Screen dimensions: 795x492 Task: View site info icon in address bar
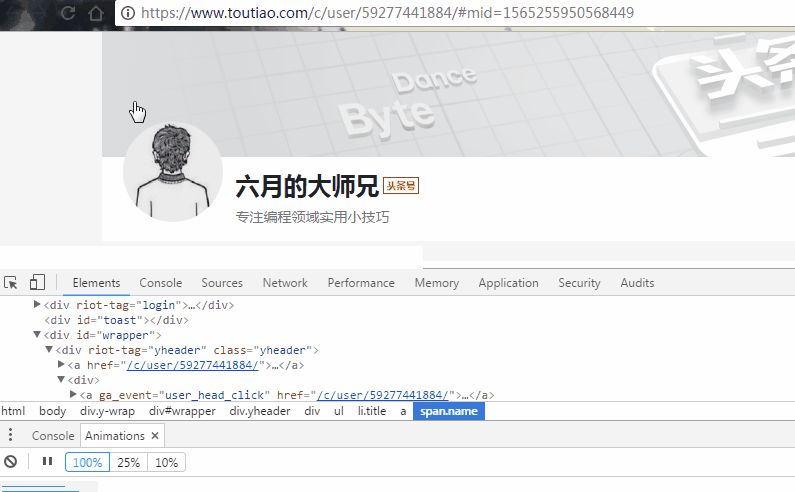pyautogui.click(x=128, y=13)
